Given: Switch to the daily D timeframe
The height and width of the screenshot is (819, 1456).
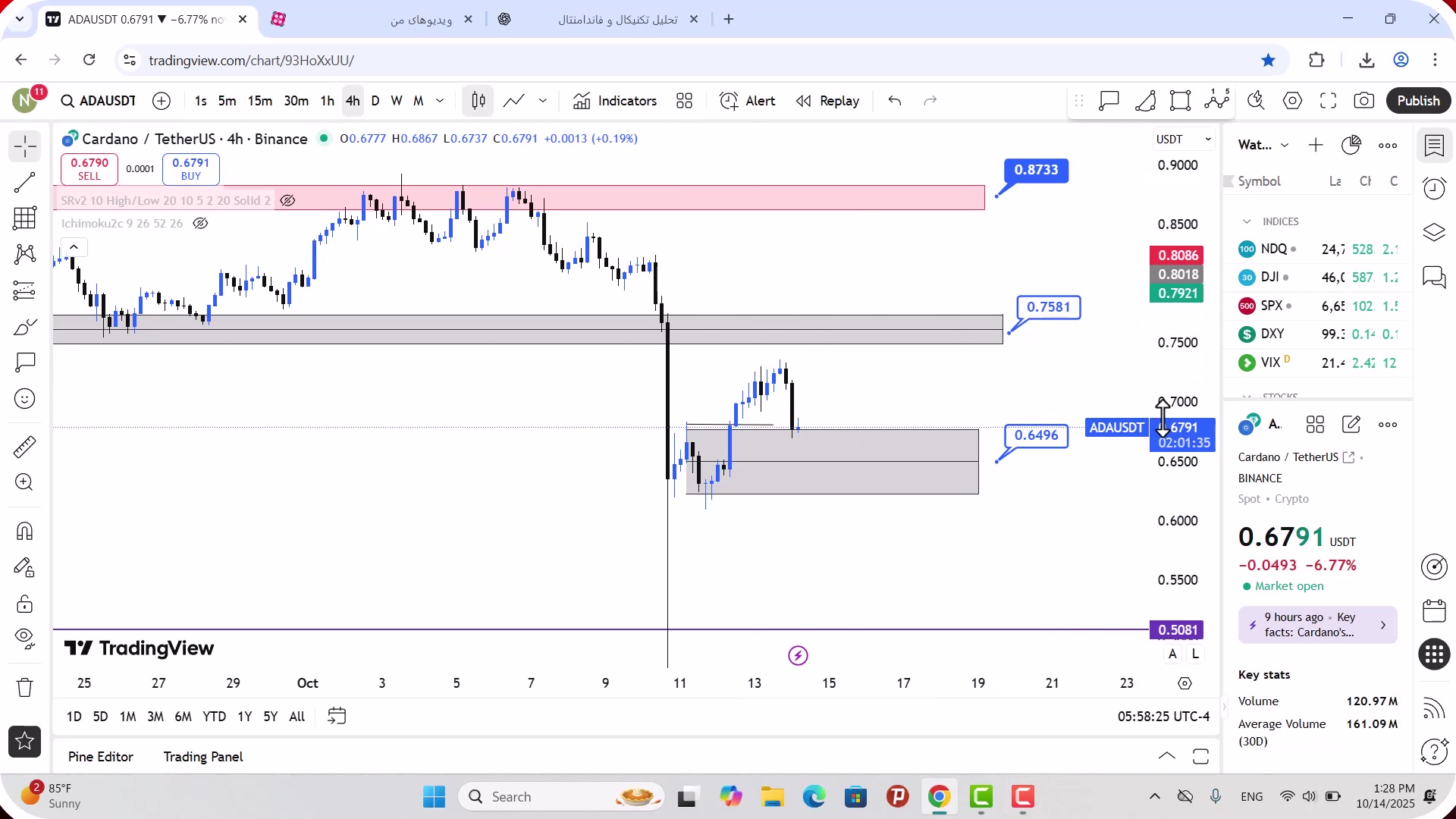Looking at the screenshot, I should [375, 101].
